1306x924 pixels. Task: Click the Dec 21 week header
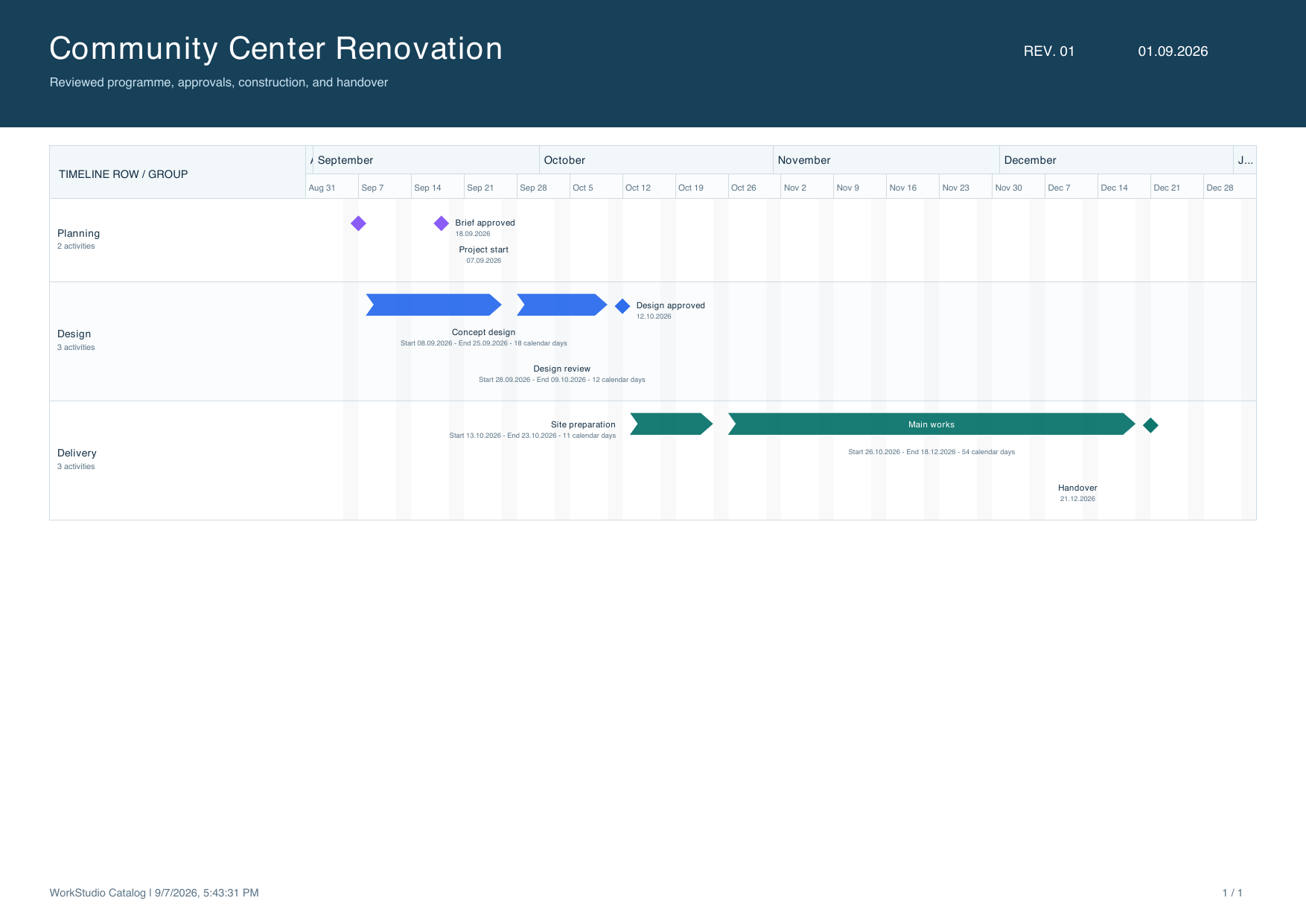coord(1176,187)
